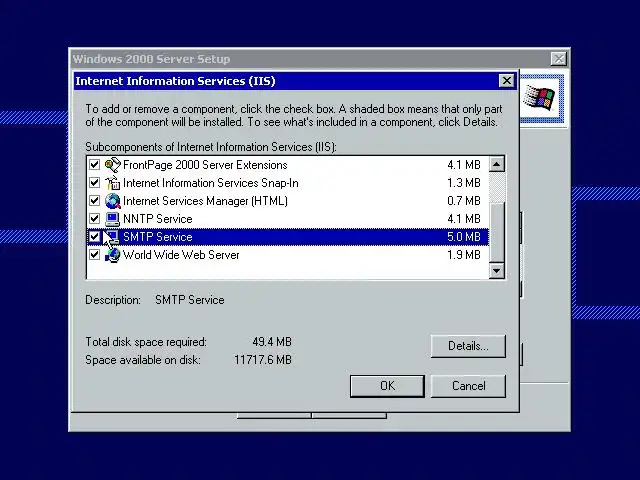This screenshot has width=640, height=480.
Task: Click the 5.0 MB size of SMTP Service
Action: tap(464, 237)
